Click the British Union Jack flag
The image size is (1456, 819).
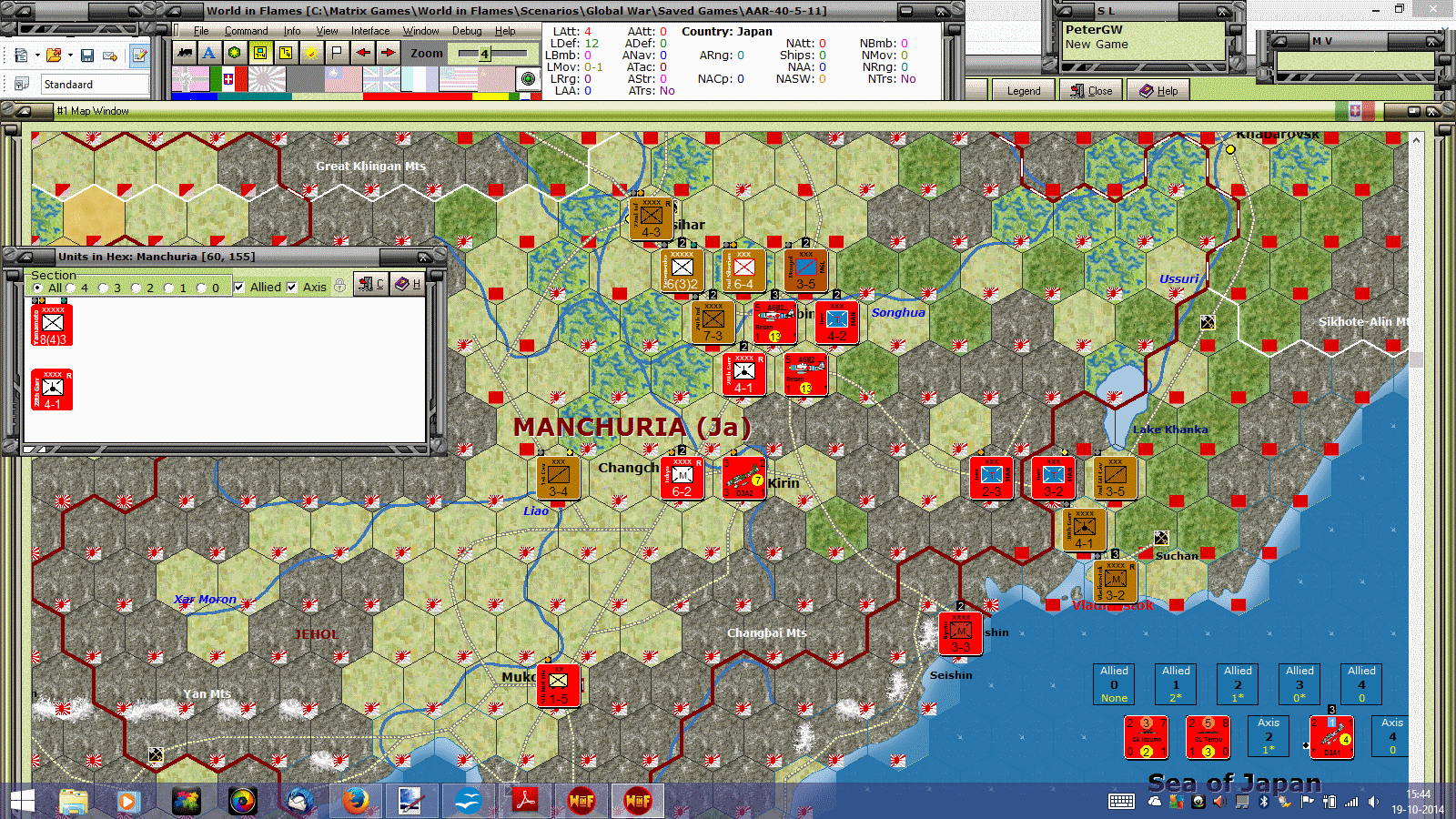(381, 79)
